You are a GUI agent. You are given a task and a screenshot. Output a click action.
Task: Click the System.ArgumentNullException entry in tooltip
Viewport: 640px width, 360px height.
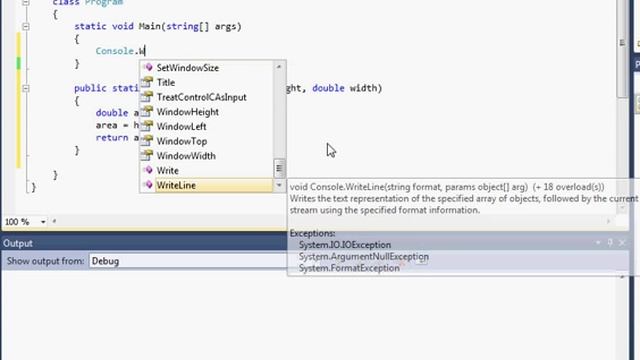[364, 257]
